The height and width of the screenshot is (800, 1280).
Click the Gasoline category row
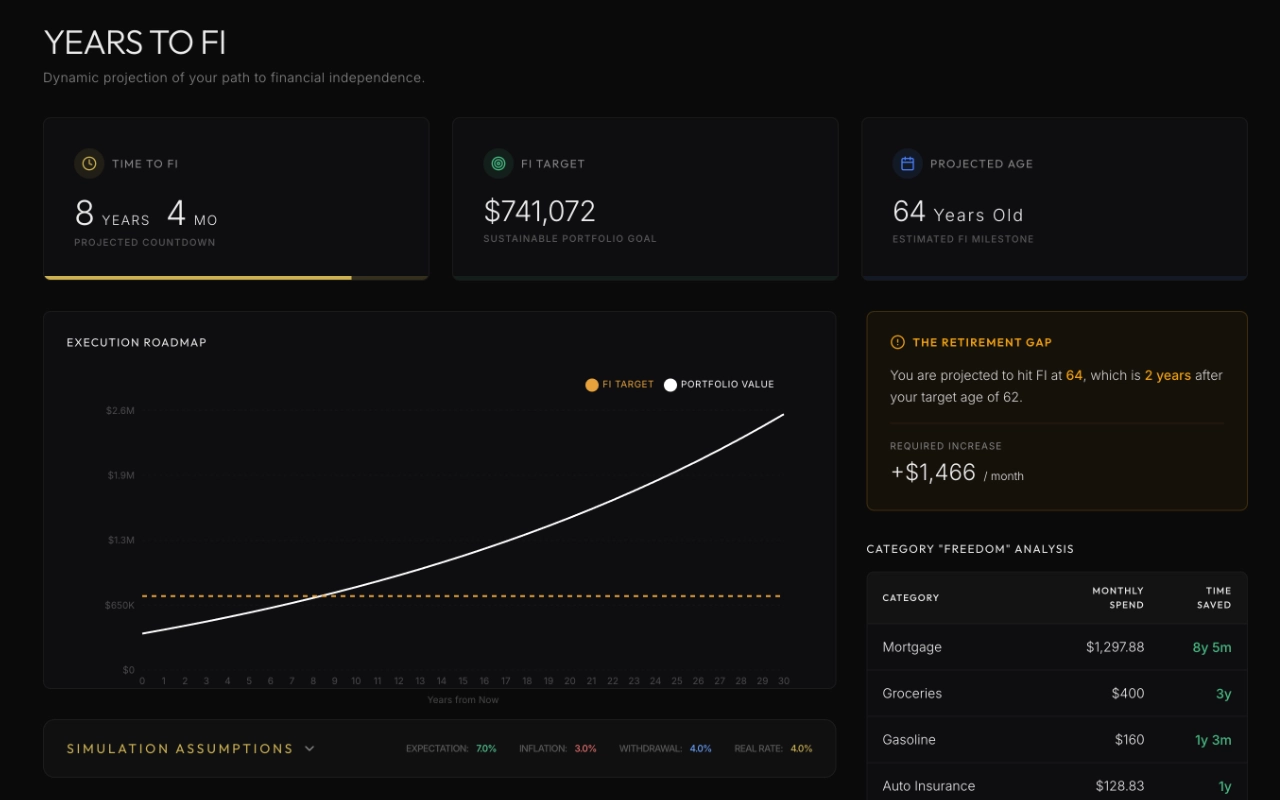point(1056,740)
